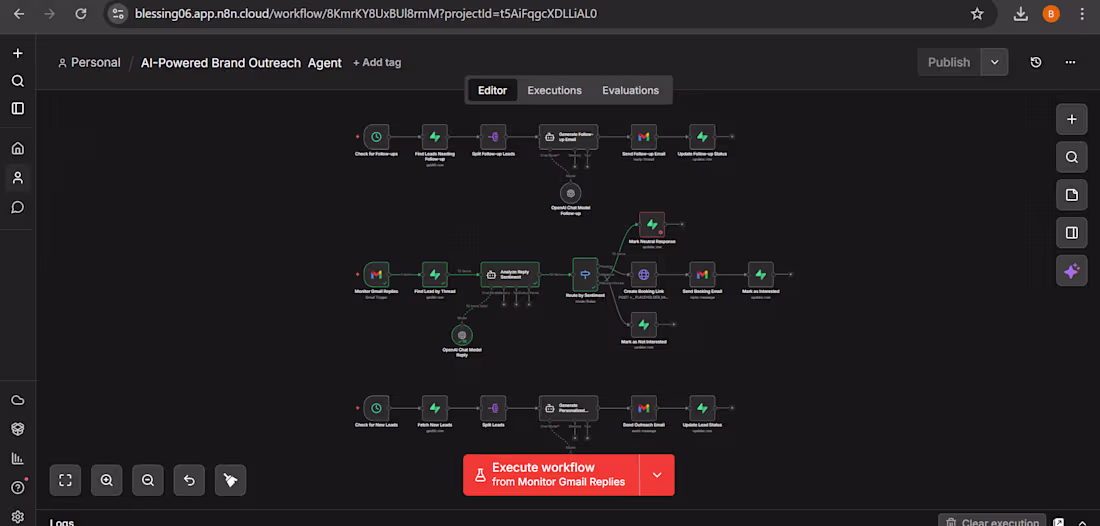
Task: Open the Mark Neutral Response node
Action: coord(652,224)
